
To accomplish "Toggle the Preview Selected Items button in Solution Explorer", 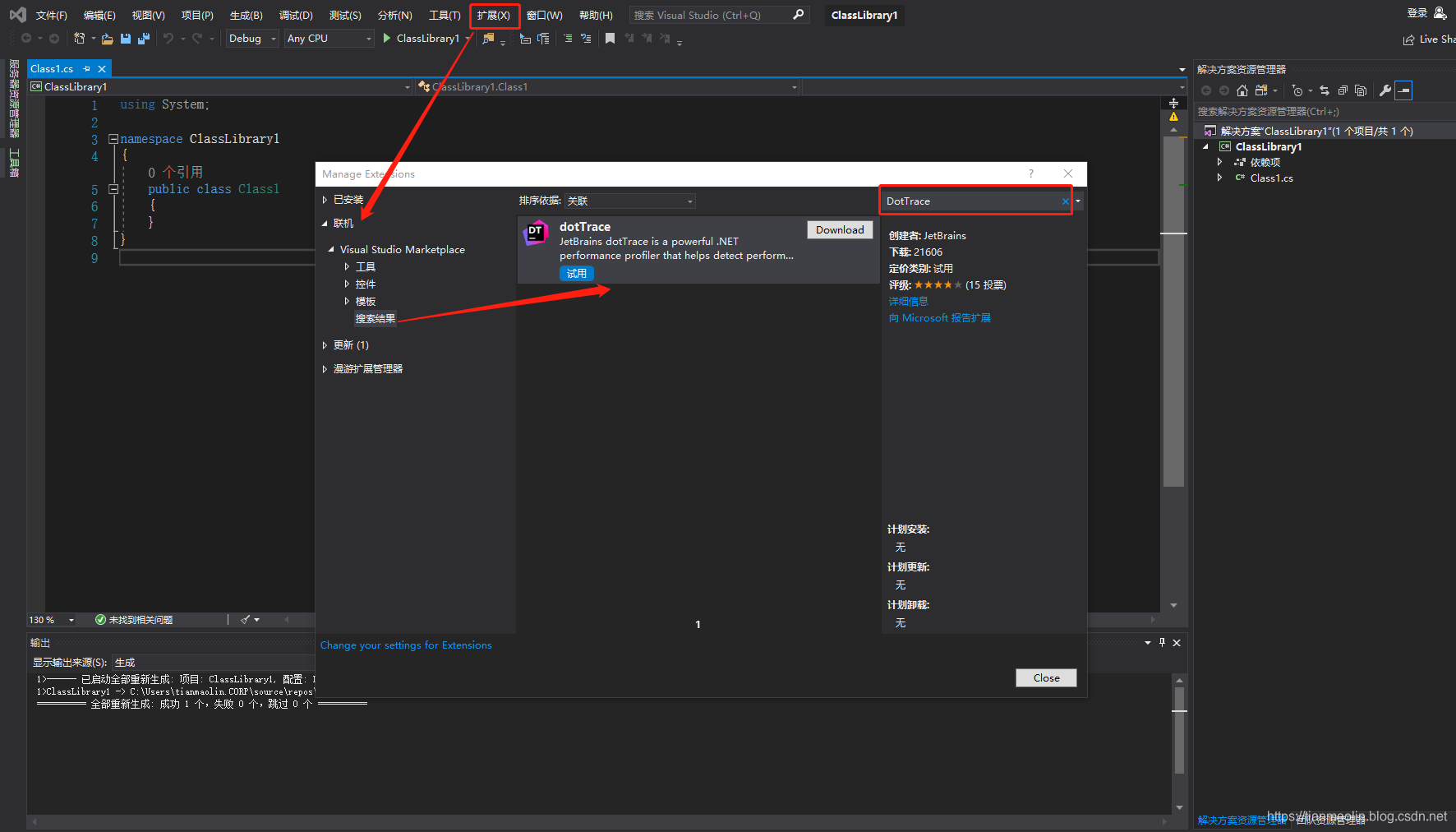I will pos(1403,90).
